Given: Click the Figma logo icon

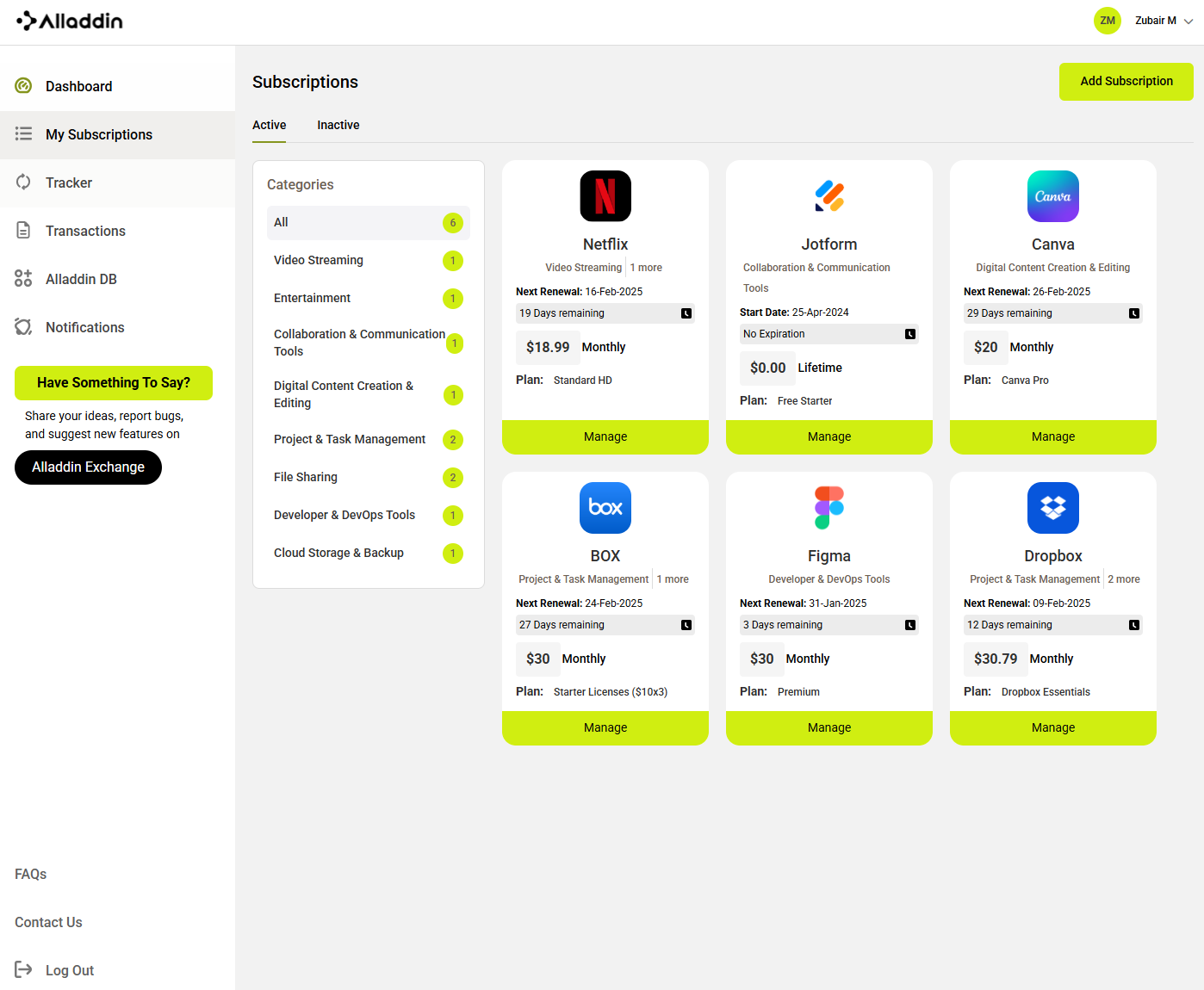Looking at the screenshot, I should pos(829,508).
